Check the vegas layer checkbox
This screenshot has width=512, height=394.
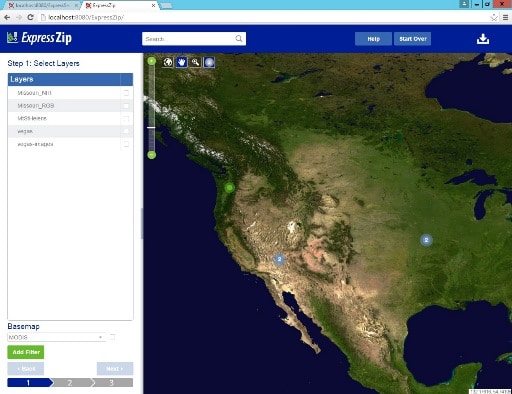point(126,131)
